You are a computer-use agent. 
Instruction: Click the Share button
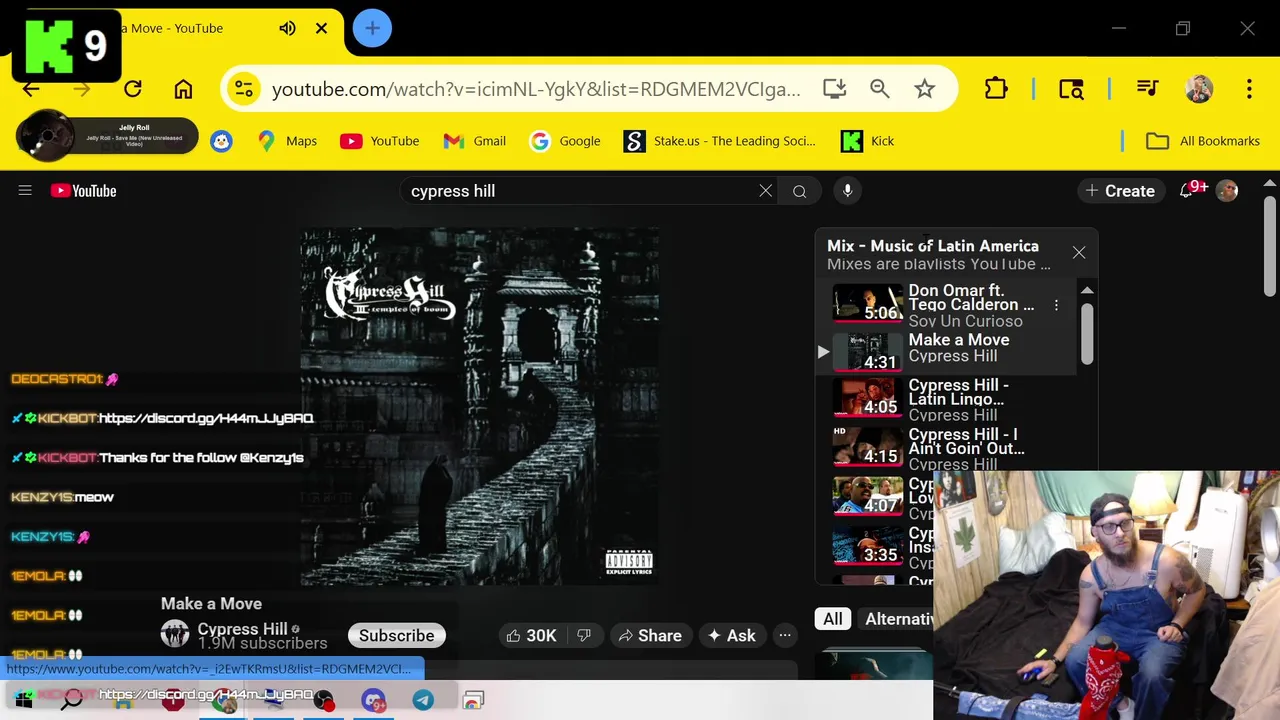point(650,636)
